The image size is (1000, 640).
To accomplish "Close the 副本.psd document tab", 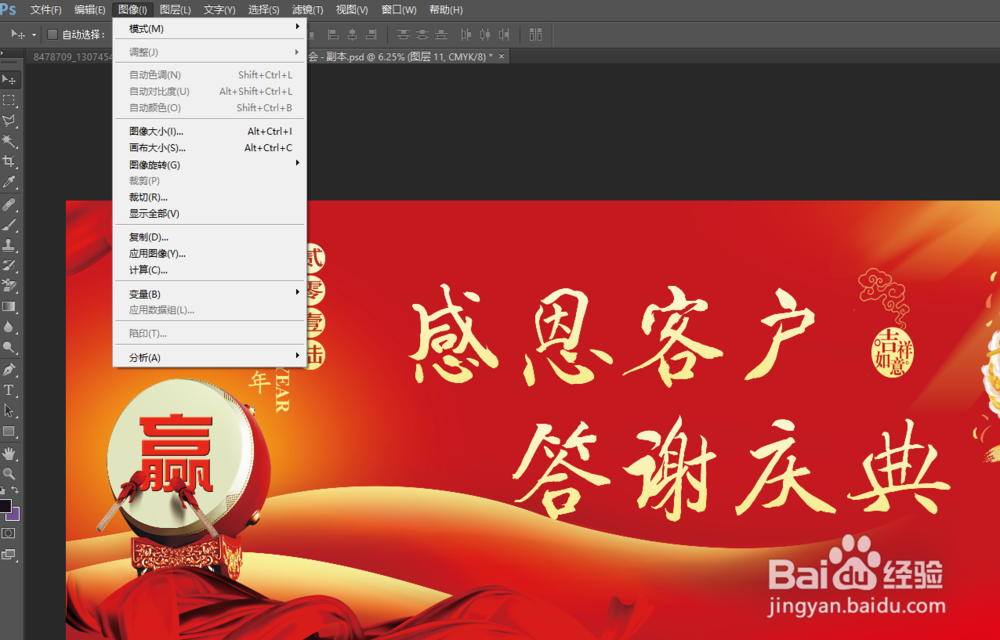I will click(502, 57).
